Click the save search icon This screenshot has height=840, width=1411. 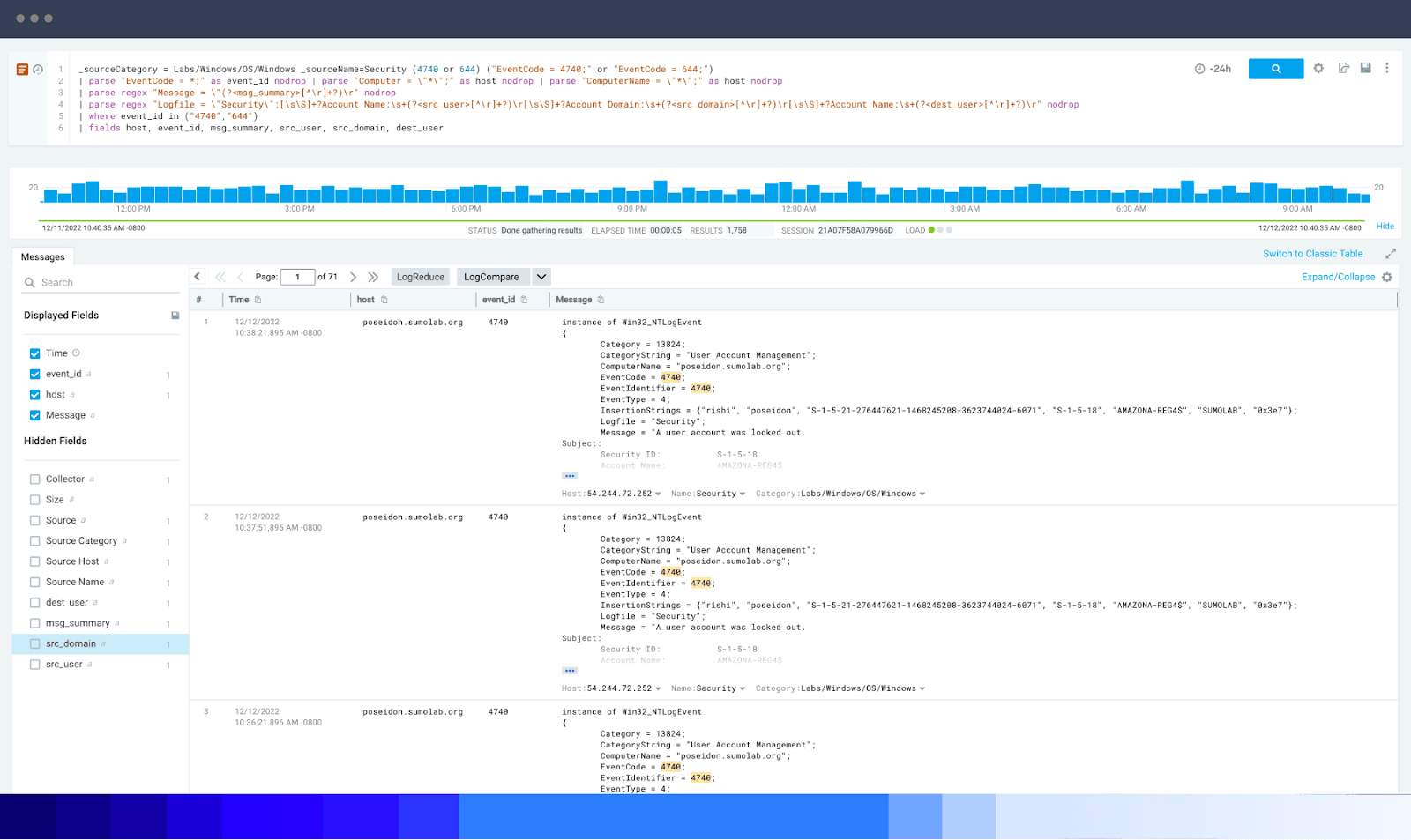(1365, 68)
